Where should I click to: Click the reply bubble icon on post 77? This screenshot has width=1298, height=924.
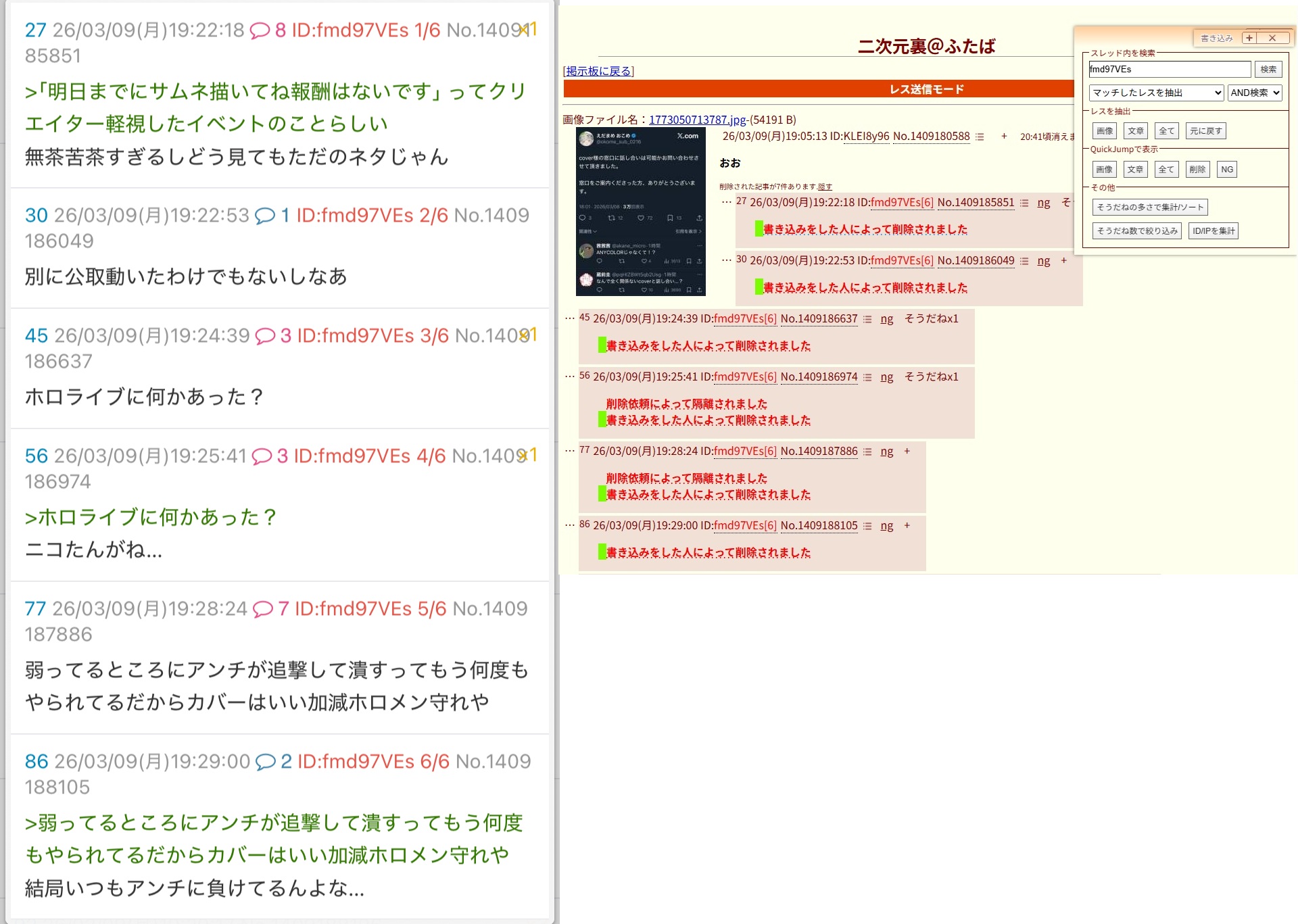262,609
